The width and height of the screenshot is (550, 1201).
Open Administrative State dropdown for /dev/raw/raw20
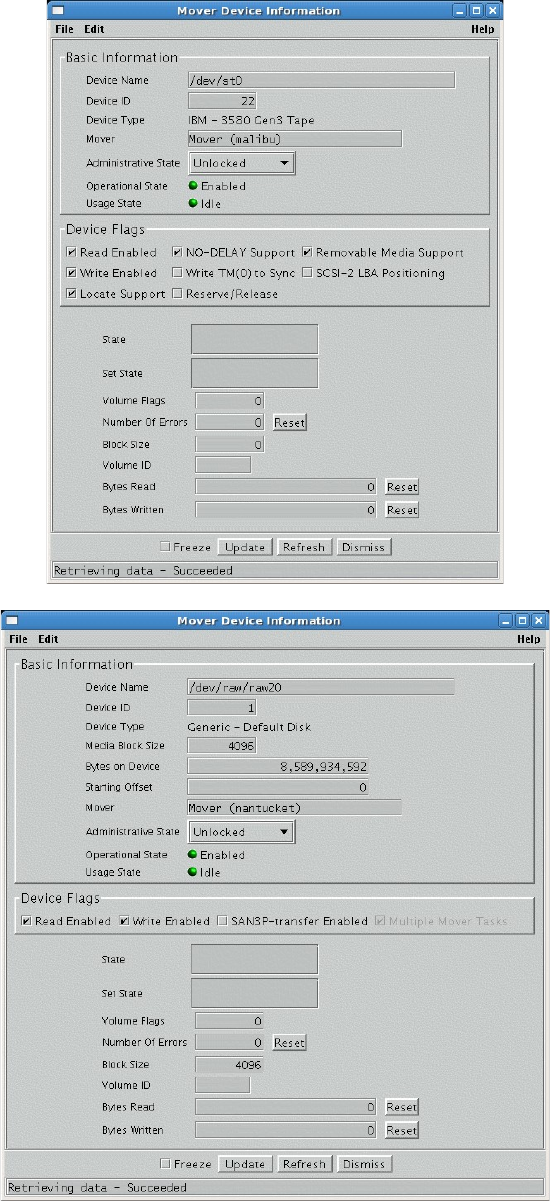tap(241, 831)
